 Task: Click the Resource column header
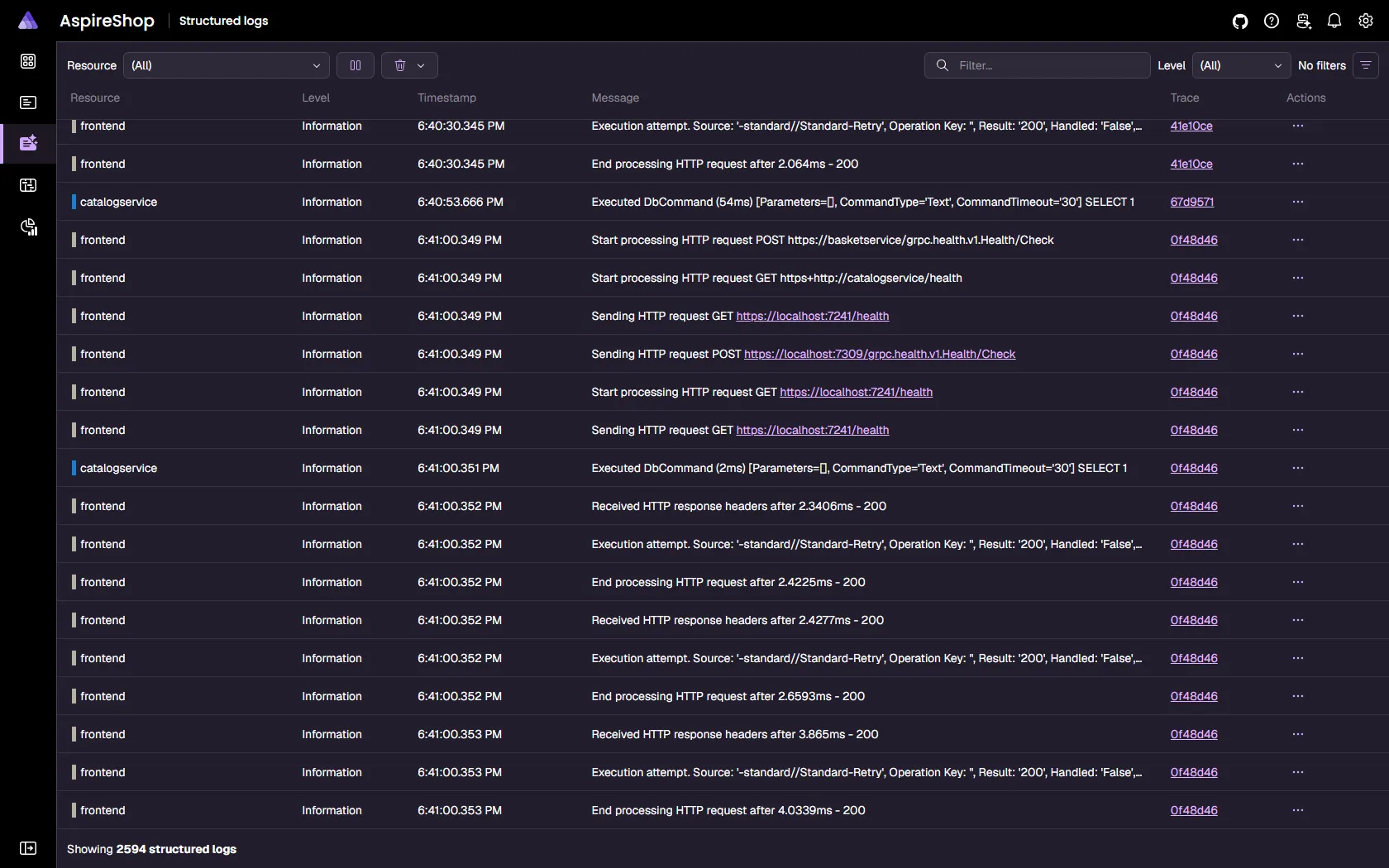(95, 98)
